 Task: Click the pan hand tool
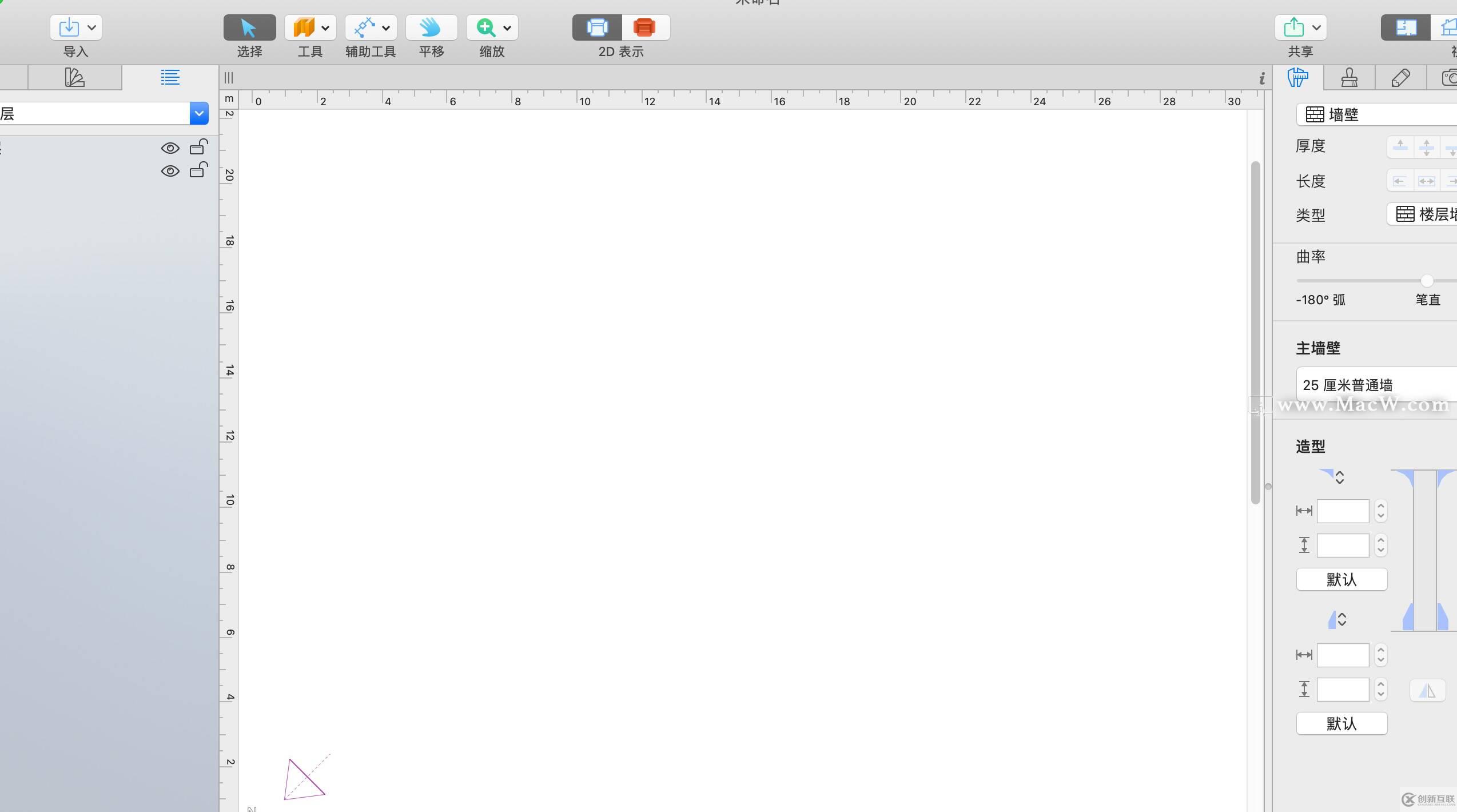pyautogui.click(x=431, y=27)
